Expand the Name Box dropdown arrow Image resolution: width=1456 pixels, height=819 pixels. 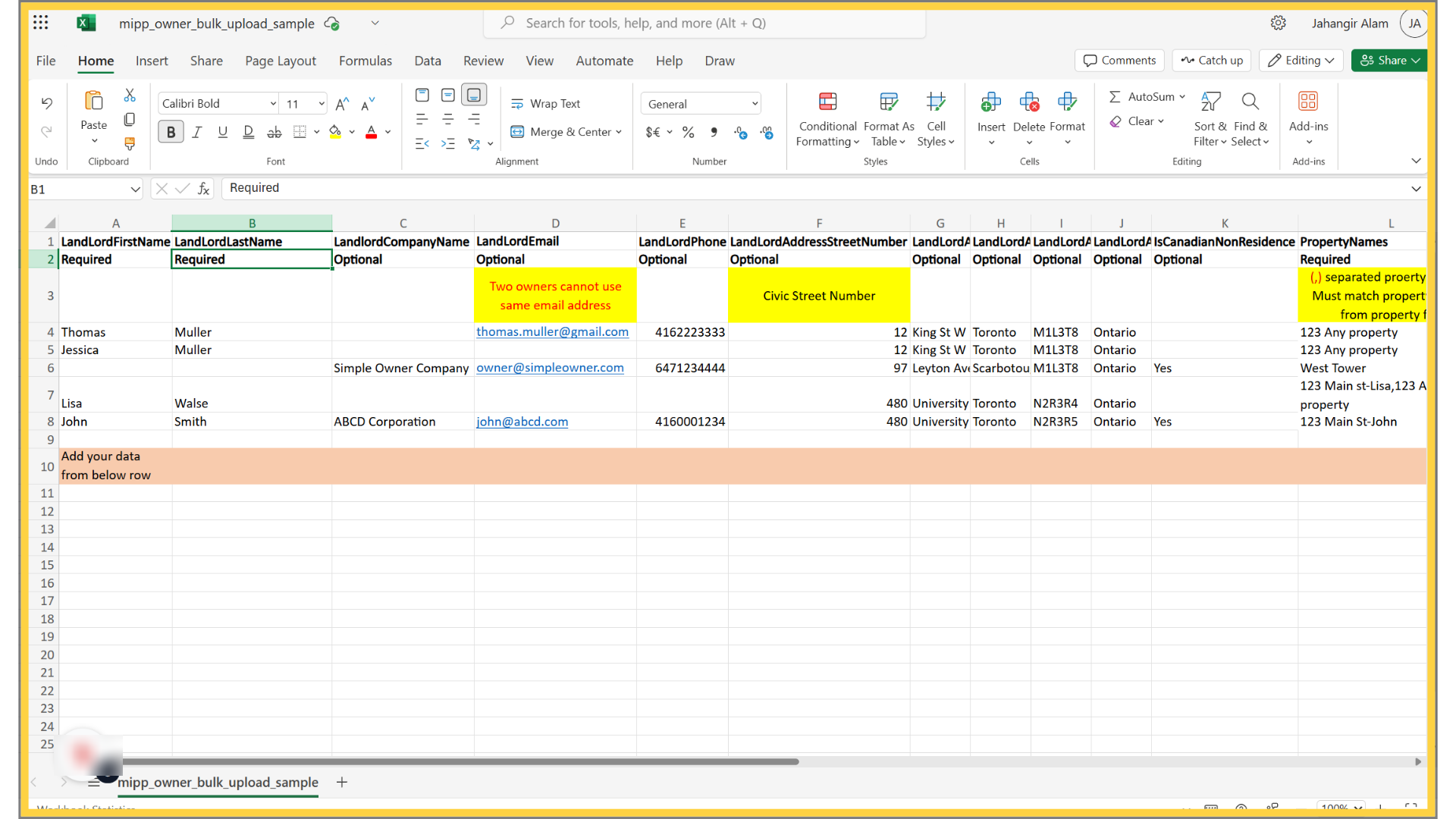click(x=135, y=189)
